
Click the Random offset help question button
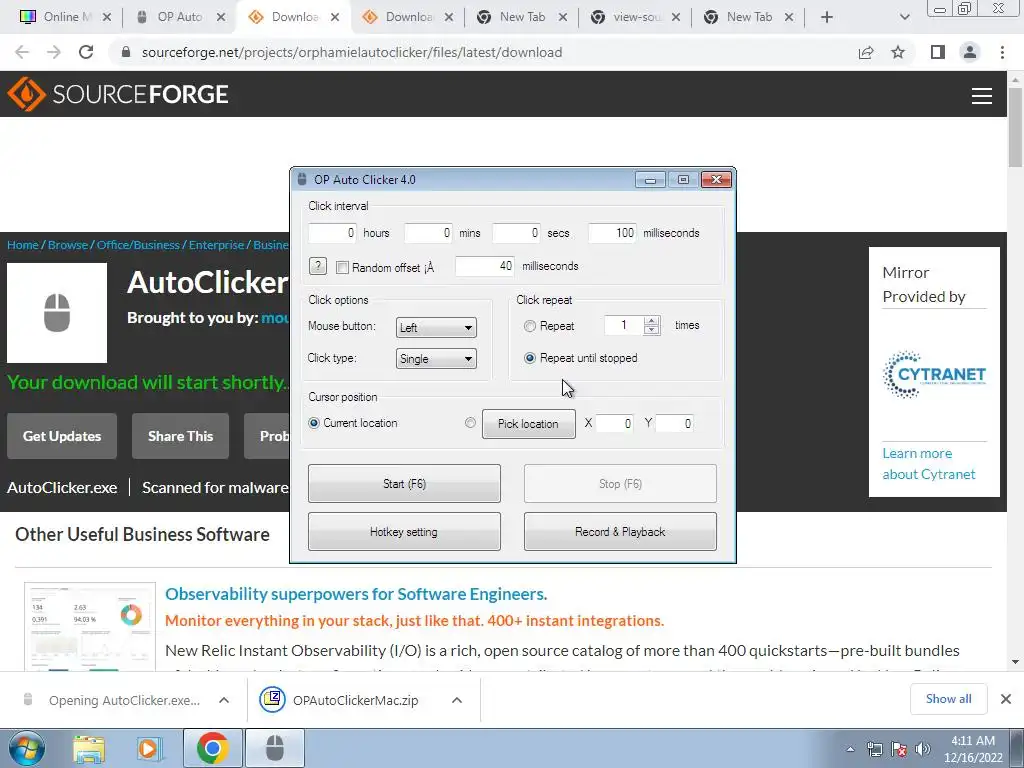pyautogui.click(x=317, y=266)
